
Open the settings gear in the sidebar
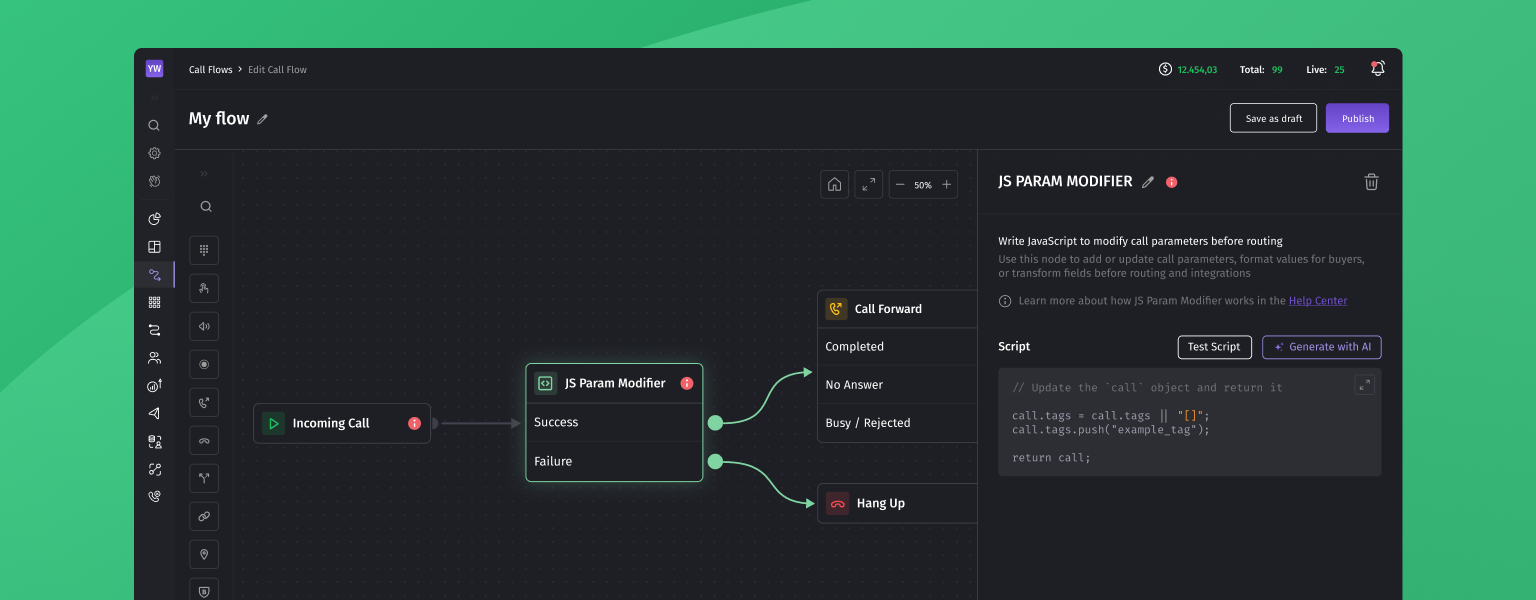(x=154, y=154)
